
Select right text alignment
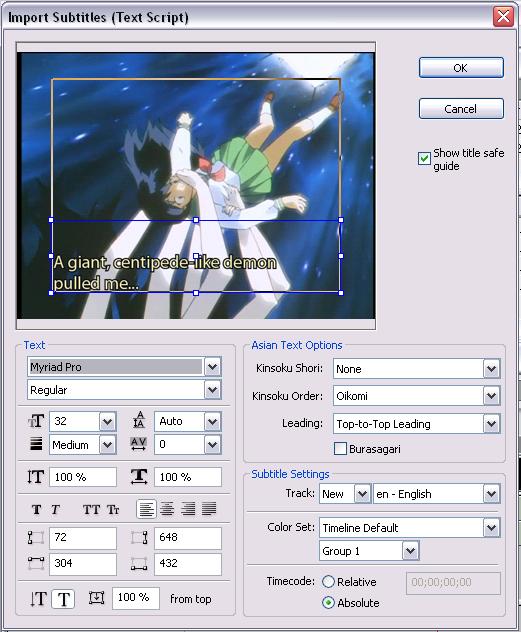(x=188, y=509)
